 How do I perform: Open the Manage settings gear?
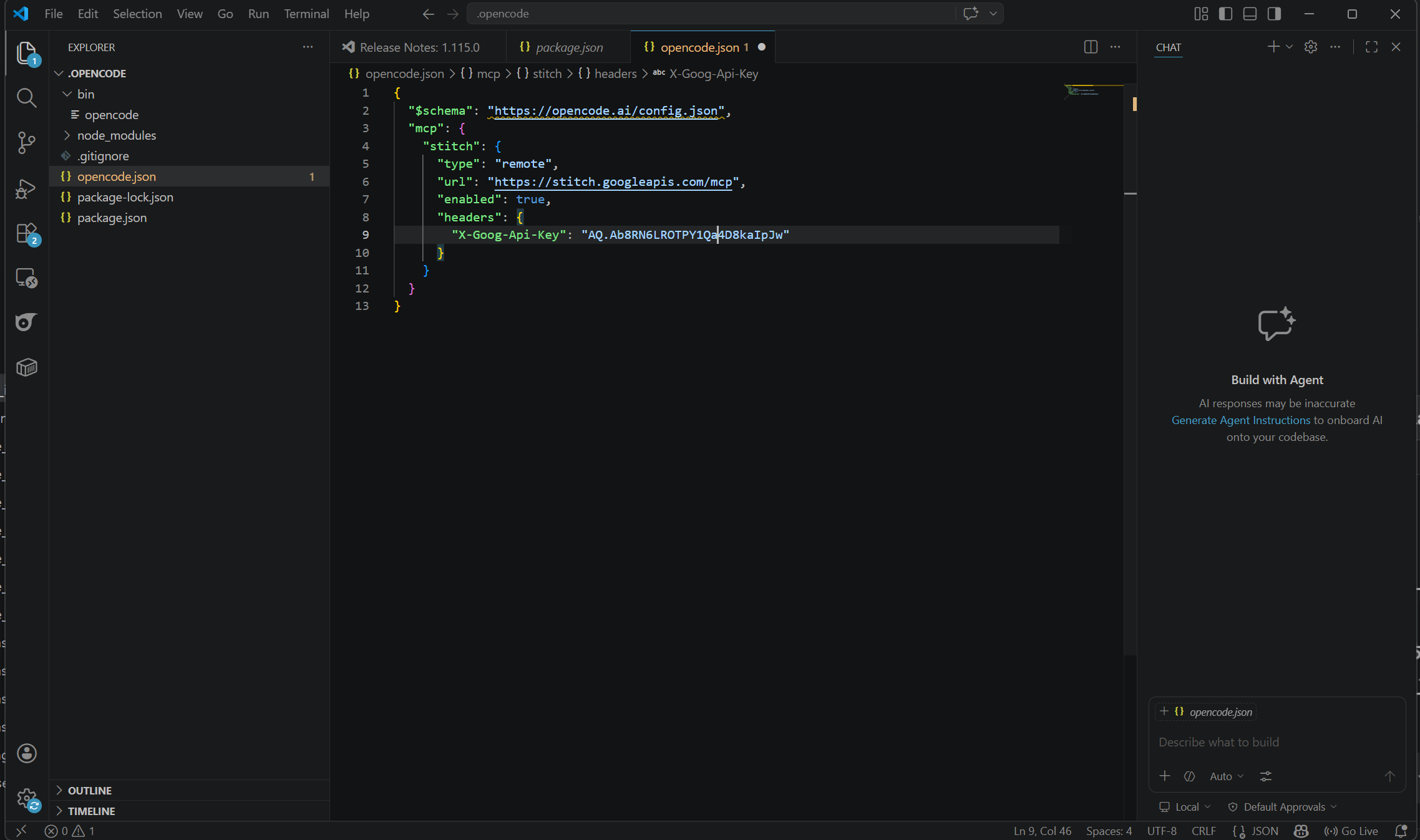26,798
